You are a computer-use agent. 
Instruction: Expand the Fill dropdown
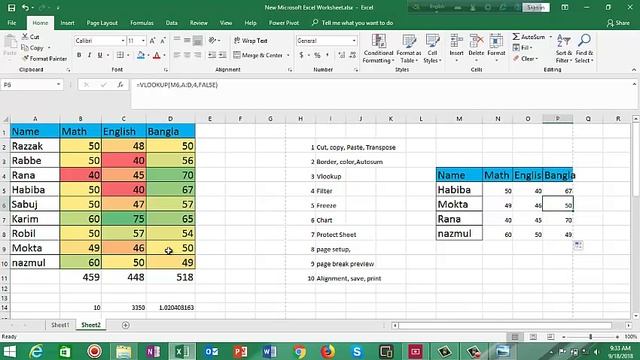[x=531, y=48]
